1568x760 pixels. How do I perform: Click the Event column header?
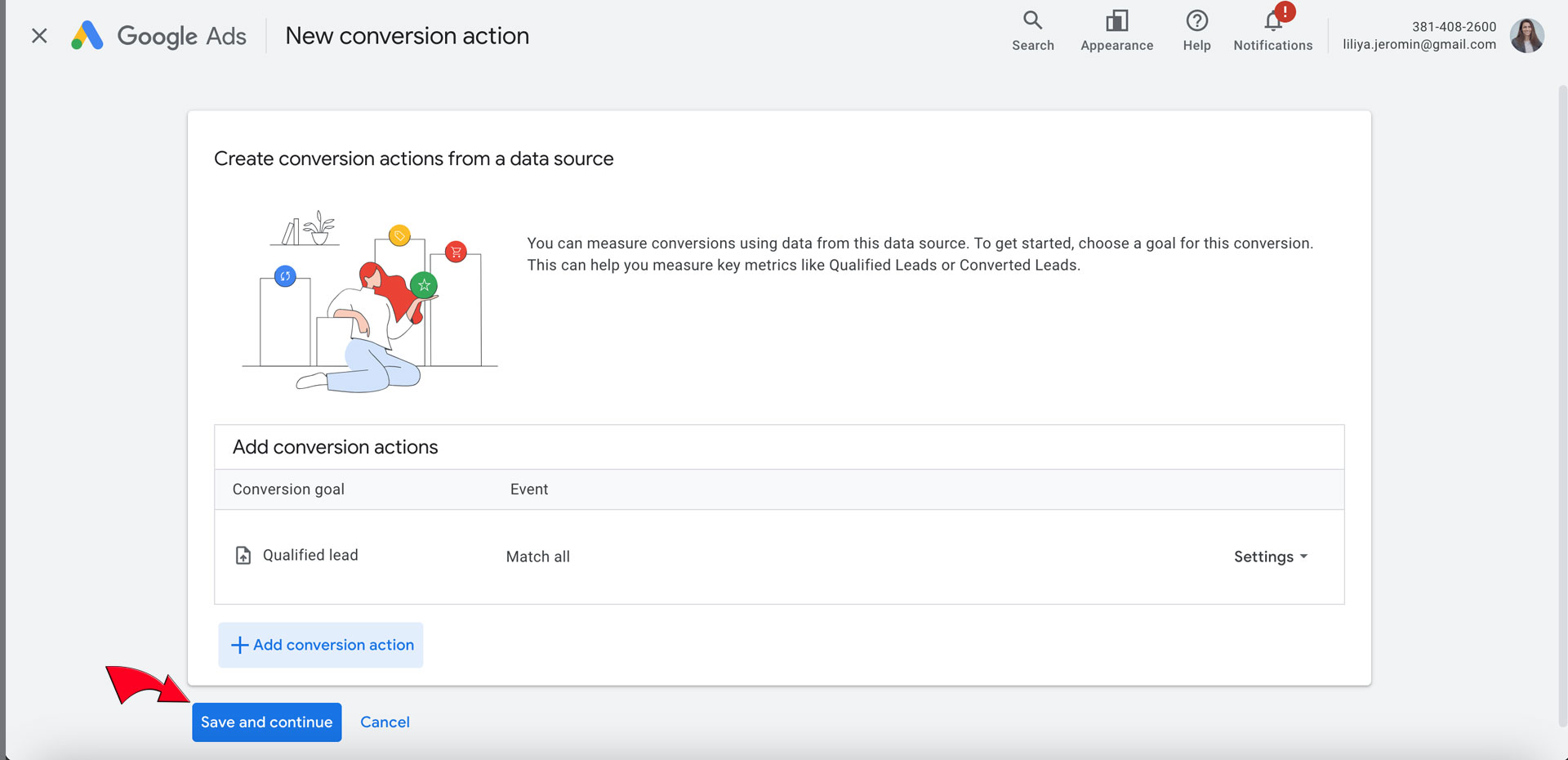click(x=529, y=490)
